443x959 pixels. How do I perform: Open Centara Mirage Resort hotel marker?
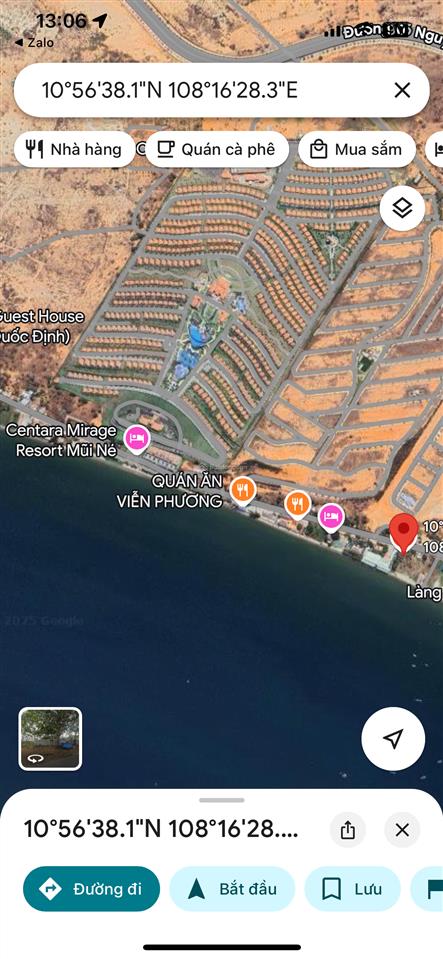coord(137,439)
